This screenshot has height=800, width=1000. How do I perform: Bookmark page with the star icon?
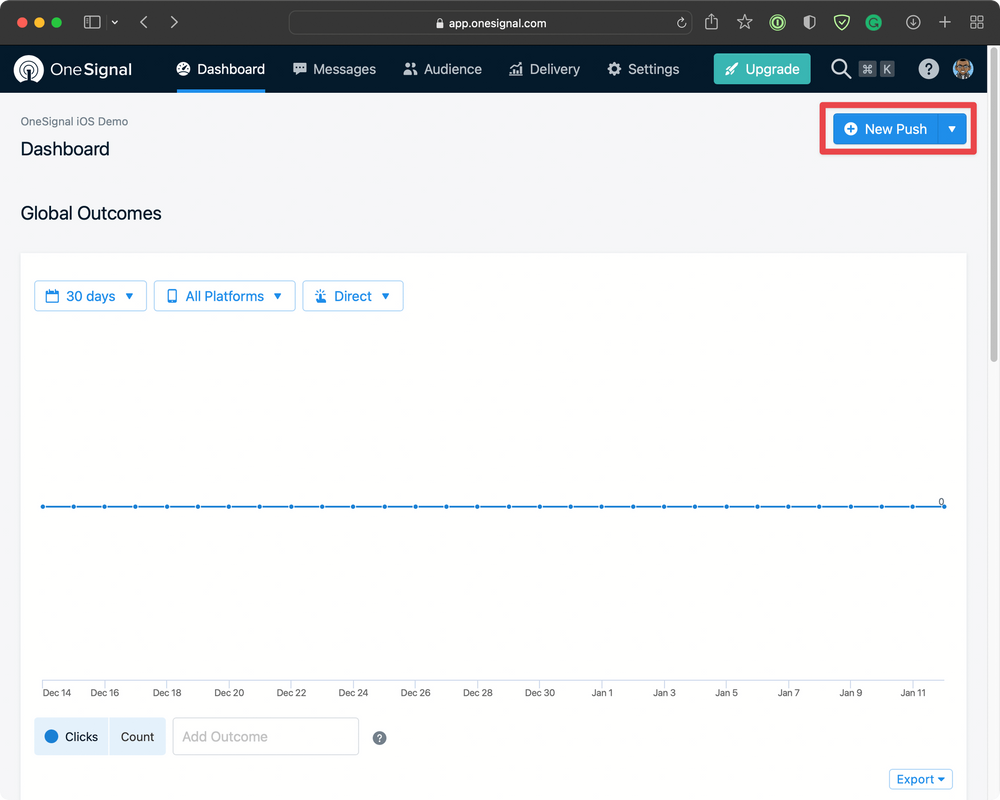tap(745, 22)
